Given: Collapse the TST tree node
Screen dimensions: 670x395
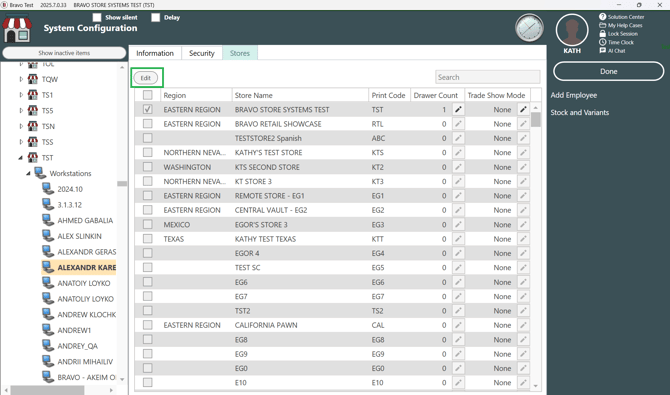Looking at the screenshot, I should [21, 158].
